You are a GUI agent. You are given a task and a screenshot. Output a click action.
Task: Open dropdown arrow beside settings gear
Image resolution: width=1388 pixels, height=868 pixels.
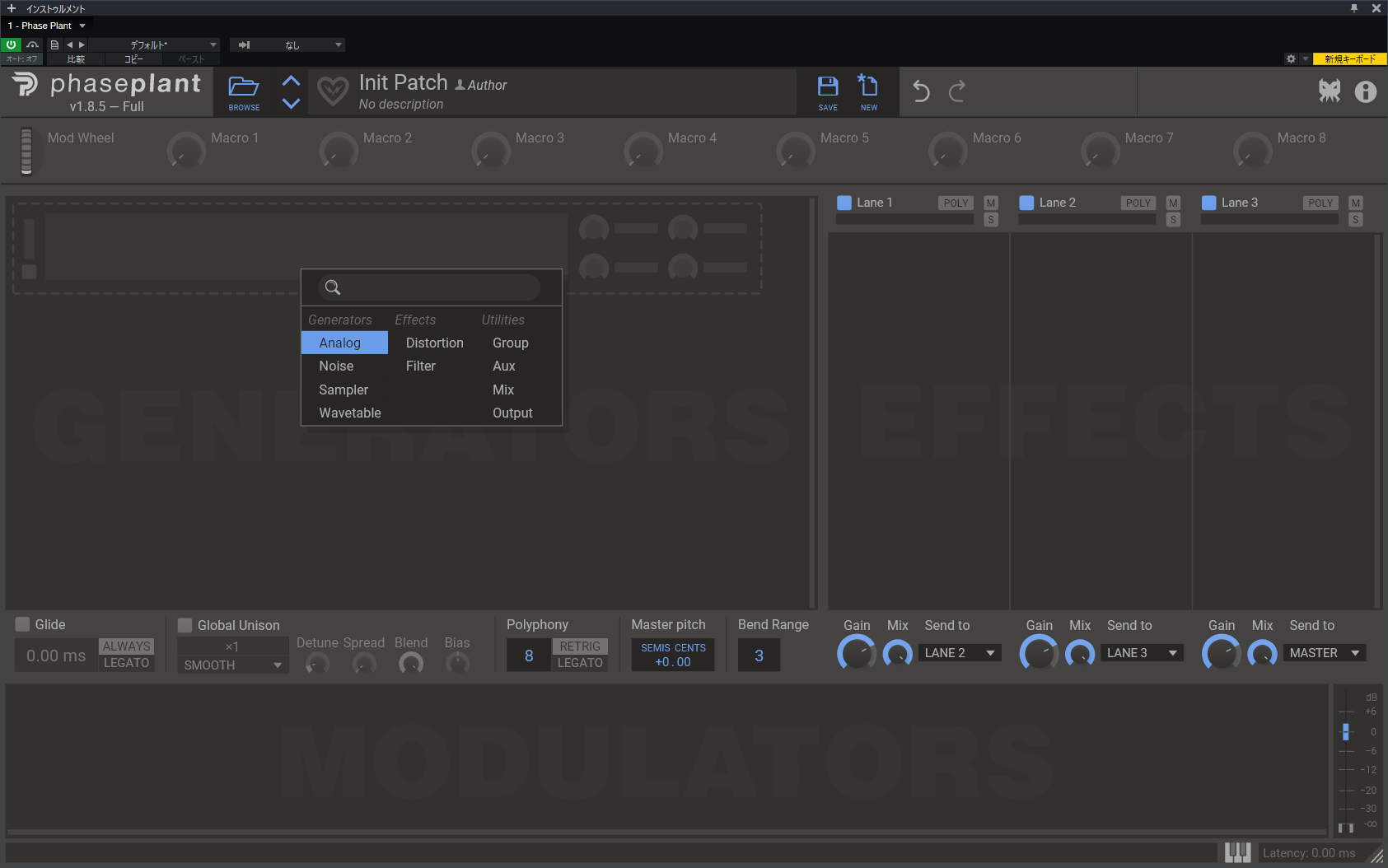pyautogui.click(x=1306, y=58)
